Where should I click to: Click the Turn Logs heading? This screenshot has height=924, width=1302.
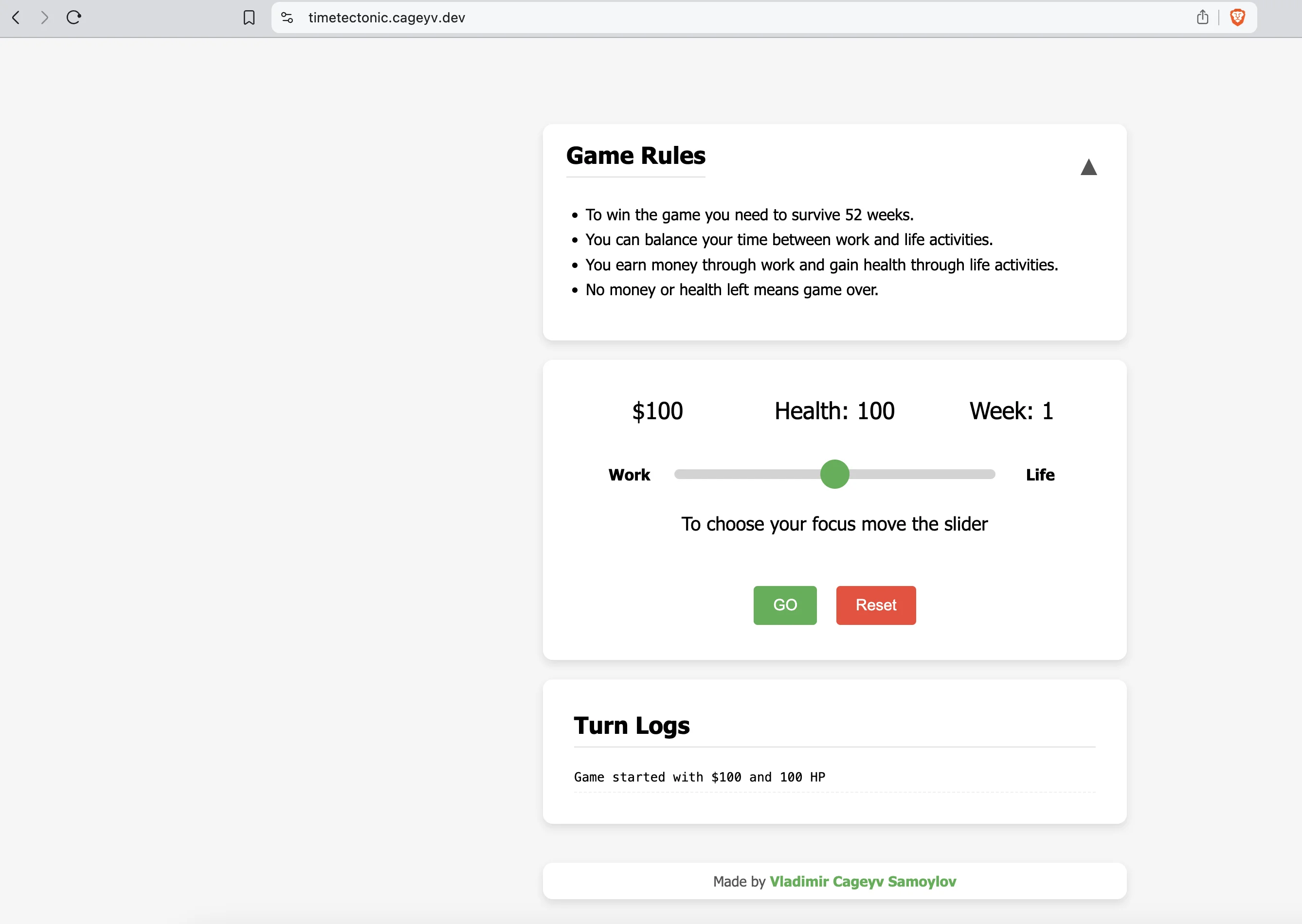click(632, 726)
